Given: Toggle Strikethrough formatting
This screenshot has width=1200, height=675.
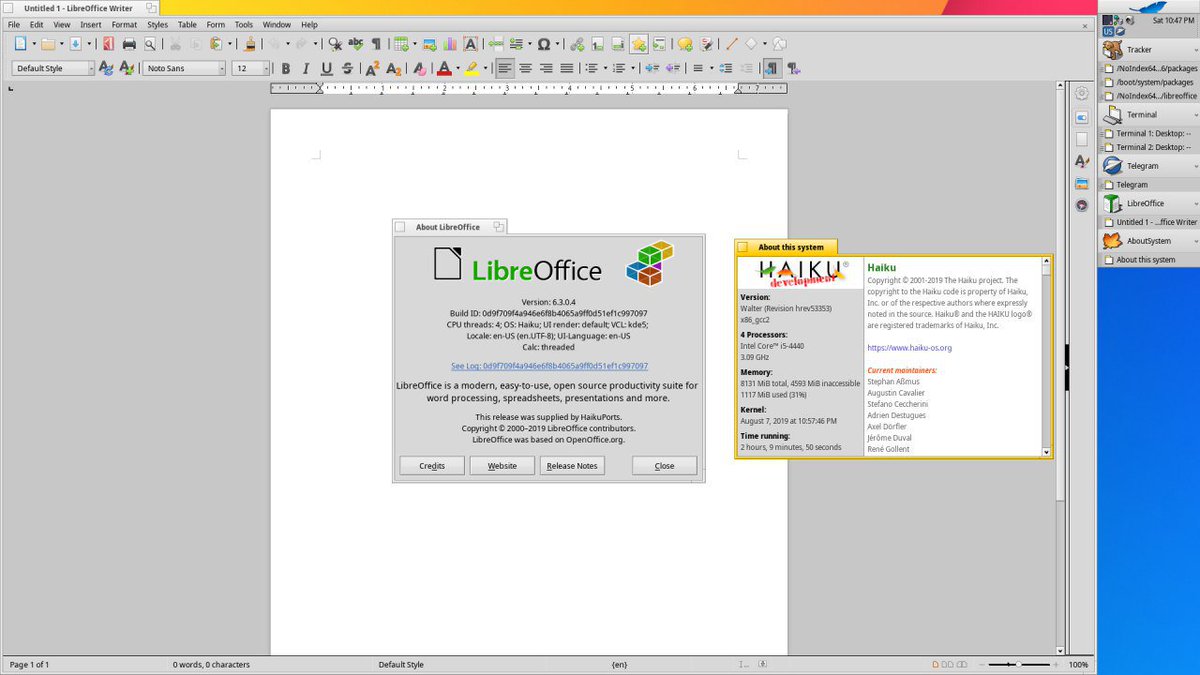Looking at the screenshot, I should tap(347, 69).
